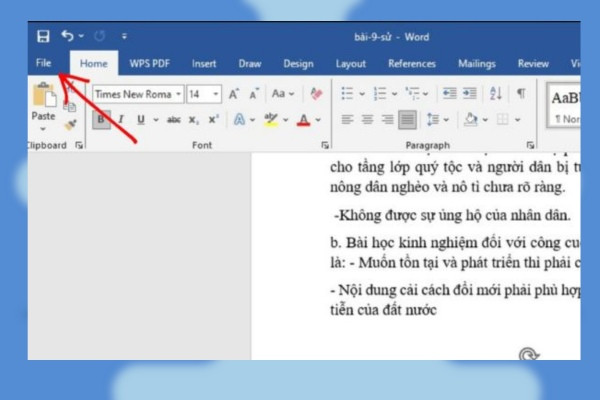The width and height of the screenshot is (600, 400).
Task: Expand the Paste options arrow
Action: pyautogui.click(x=43, y=129)
